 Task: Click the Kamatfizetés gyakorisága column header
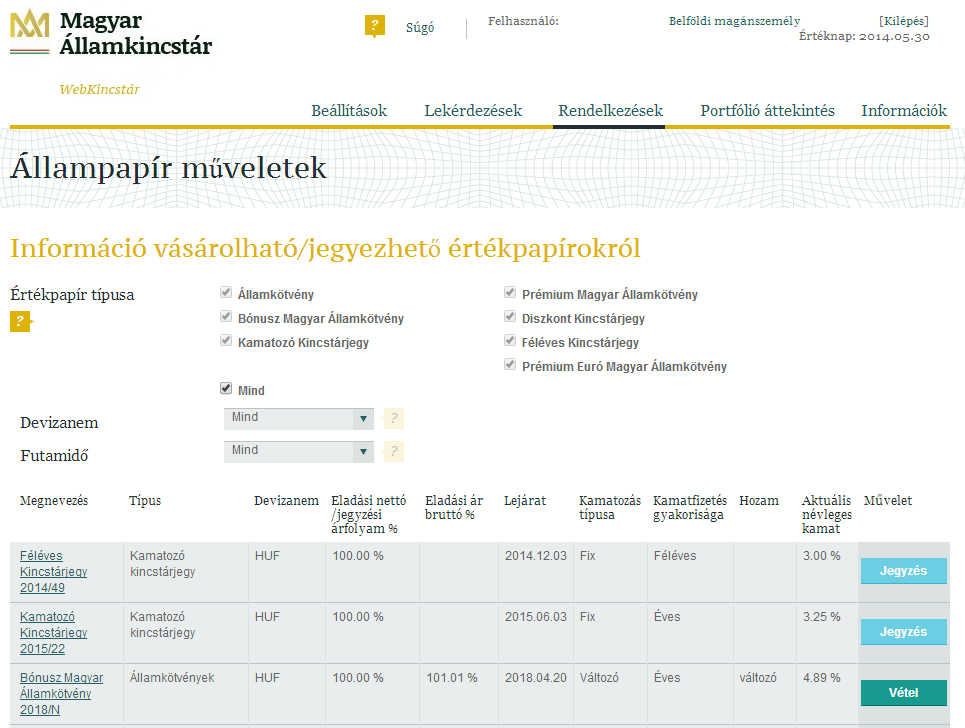(x=690, y=508)
